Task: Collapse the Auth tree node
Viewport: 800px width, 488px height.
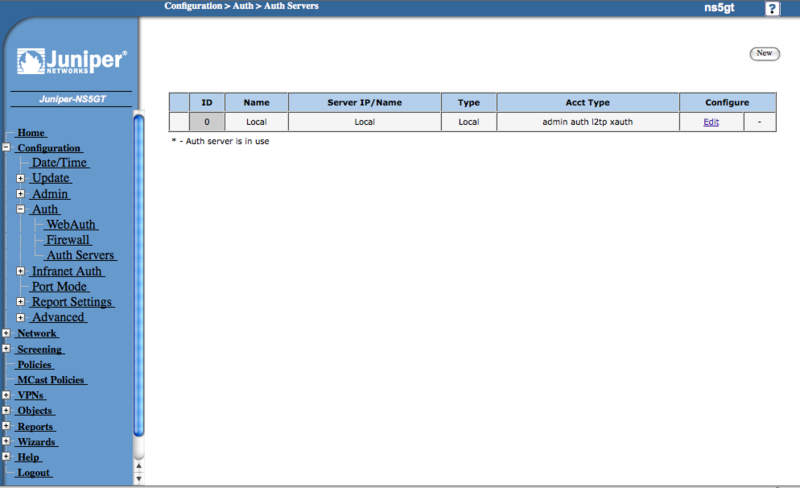Action: tap(20, 209)
